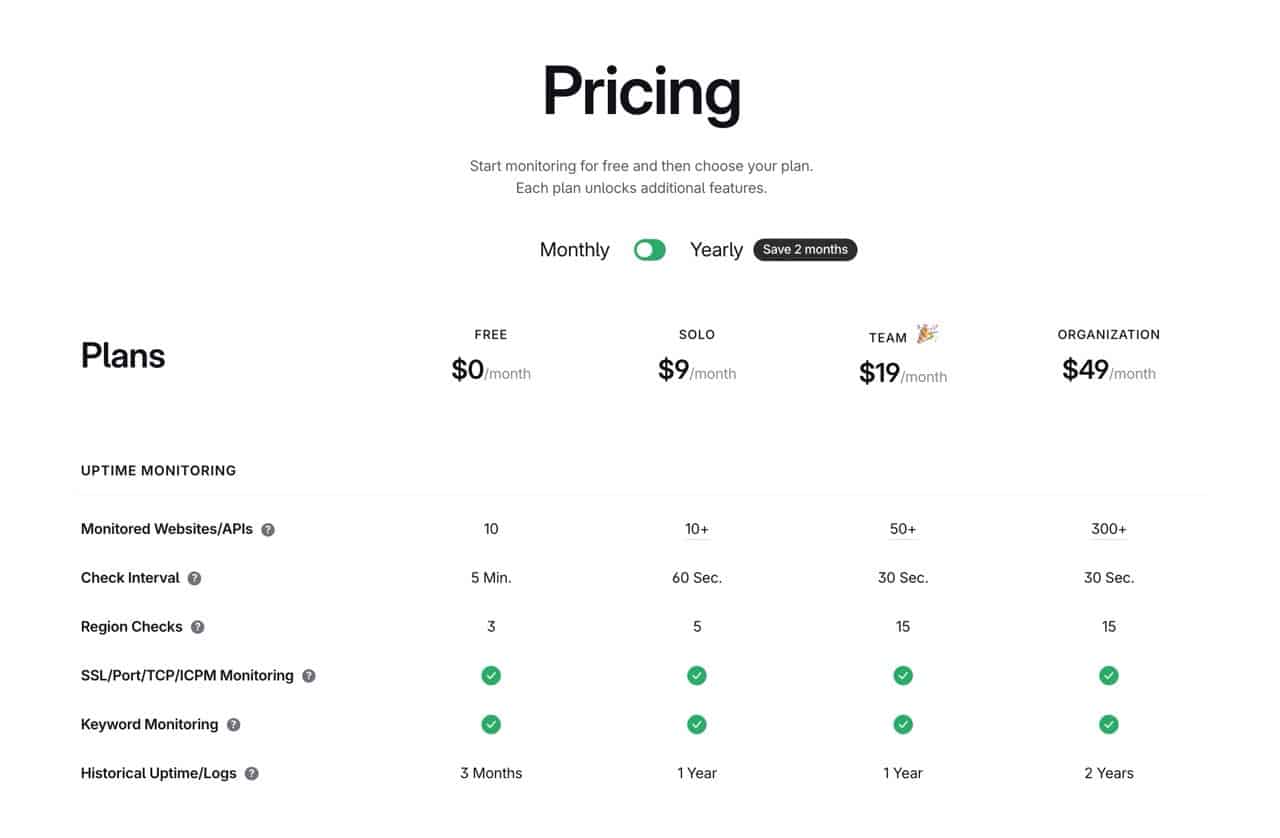This screenshot has height=838, width=1280.
Task: Toggle the Monthly/Yearly billing switch
Action: 649,250
